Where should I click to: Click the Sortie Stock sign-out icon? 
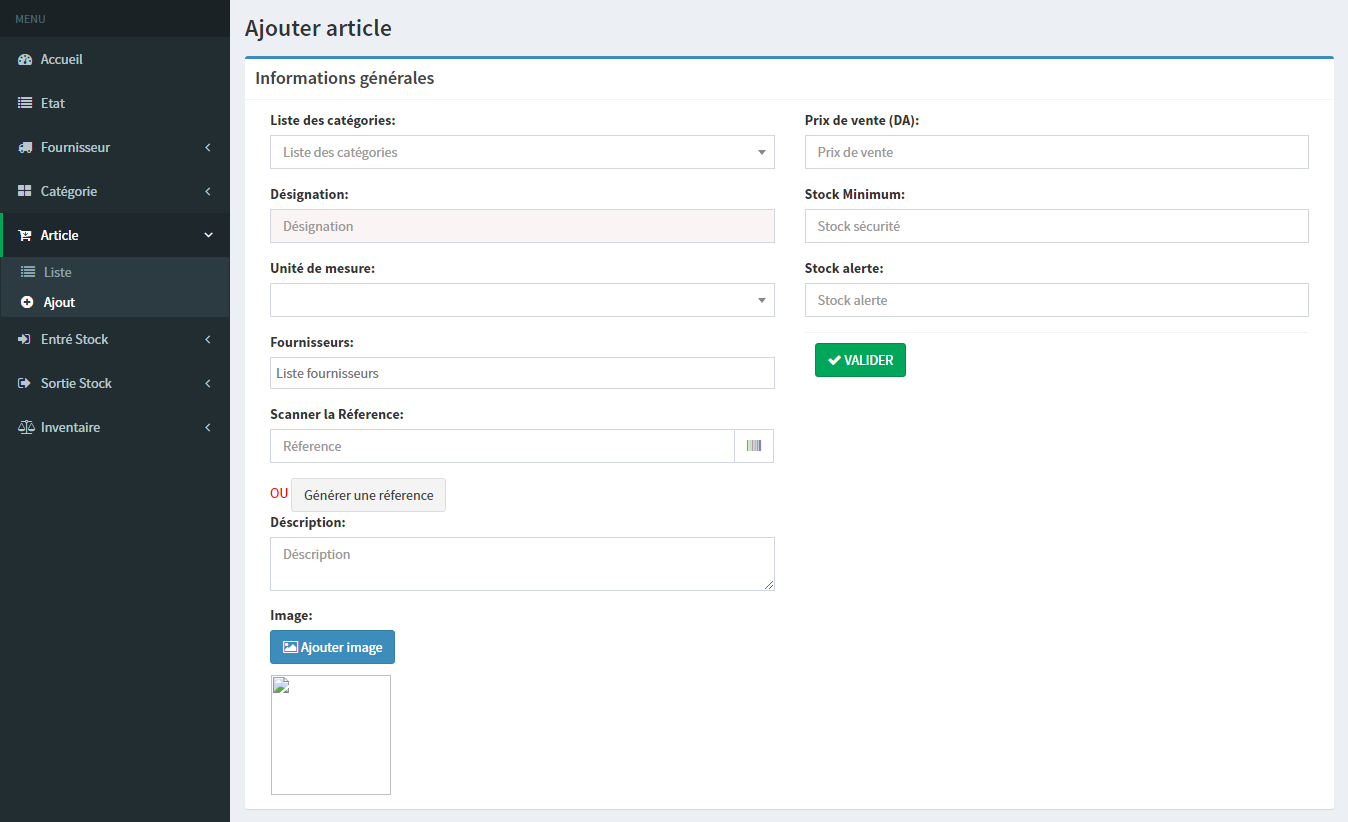25,384
